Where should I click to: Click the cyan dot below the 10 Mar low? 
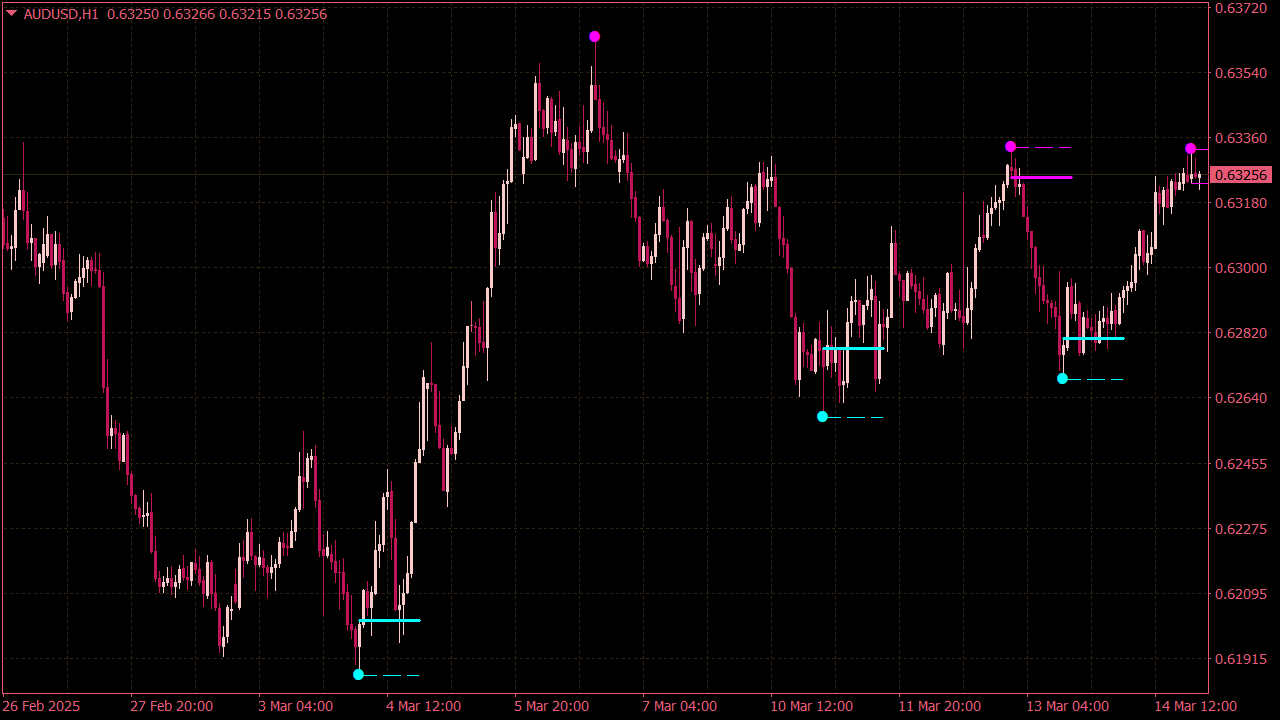(822, 417)
